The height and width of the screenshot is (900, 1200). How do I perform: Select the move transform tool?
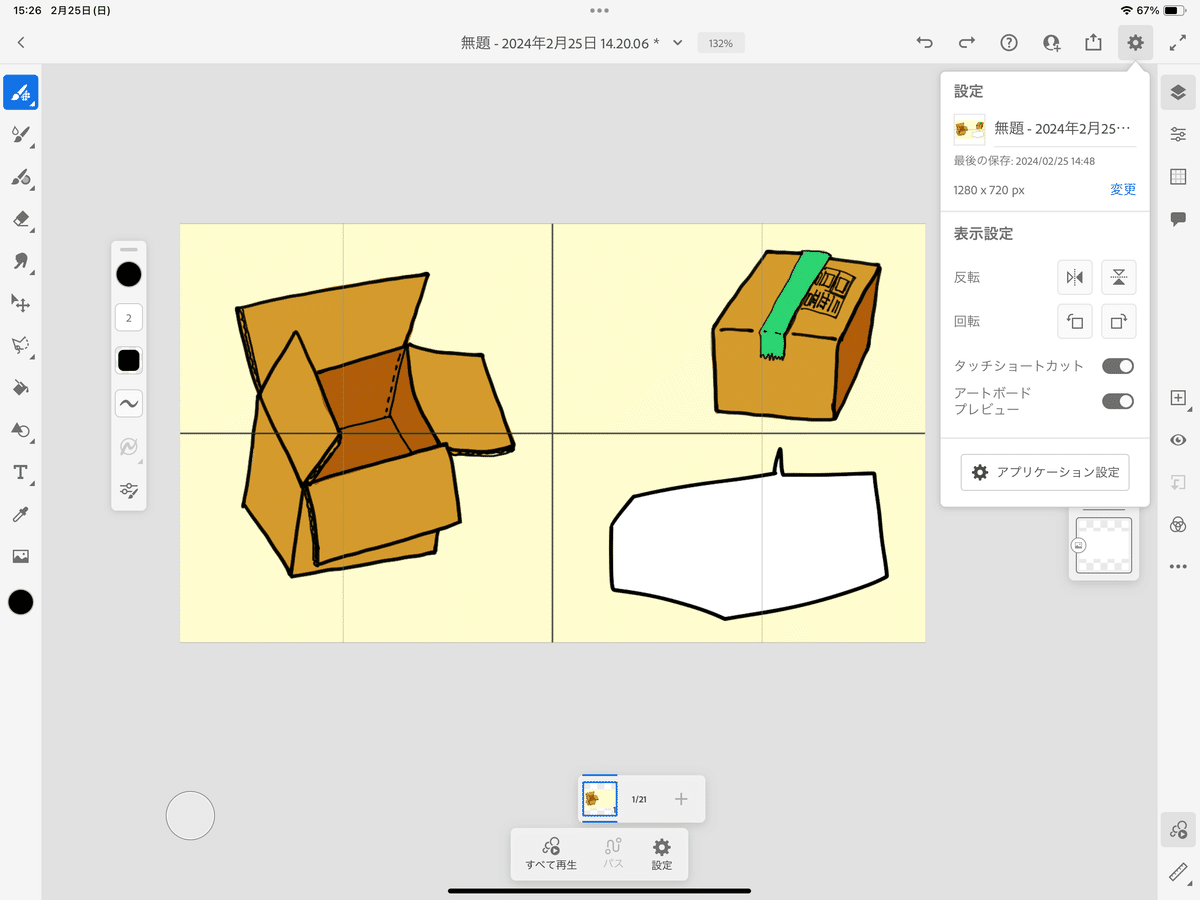pyautogui.click(x=21, y=302)
